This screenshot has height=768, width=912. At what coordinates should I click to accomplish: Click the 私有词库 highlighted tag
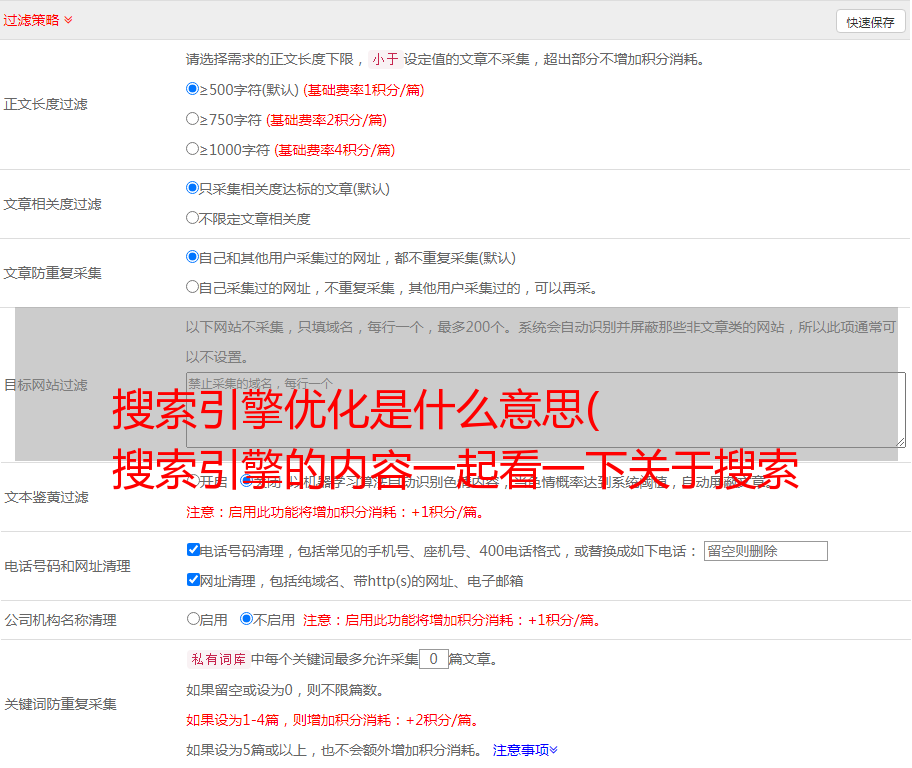(219, 659)
